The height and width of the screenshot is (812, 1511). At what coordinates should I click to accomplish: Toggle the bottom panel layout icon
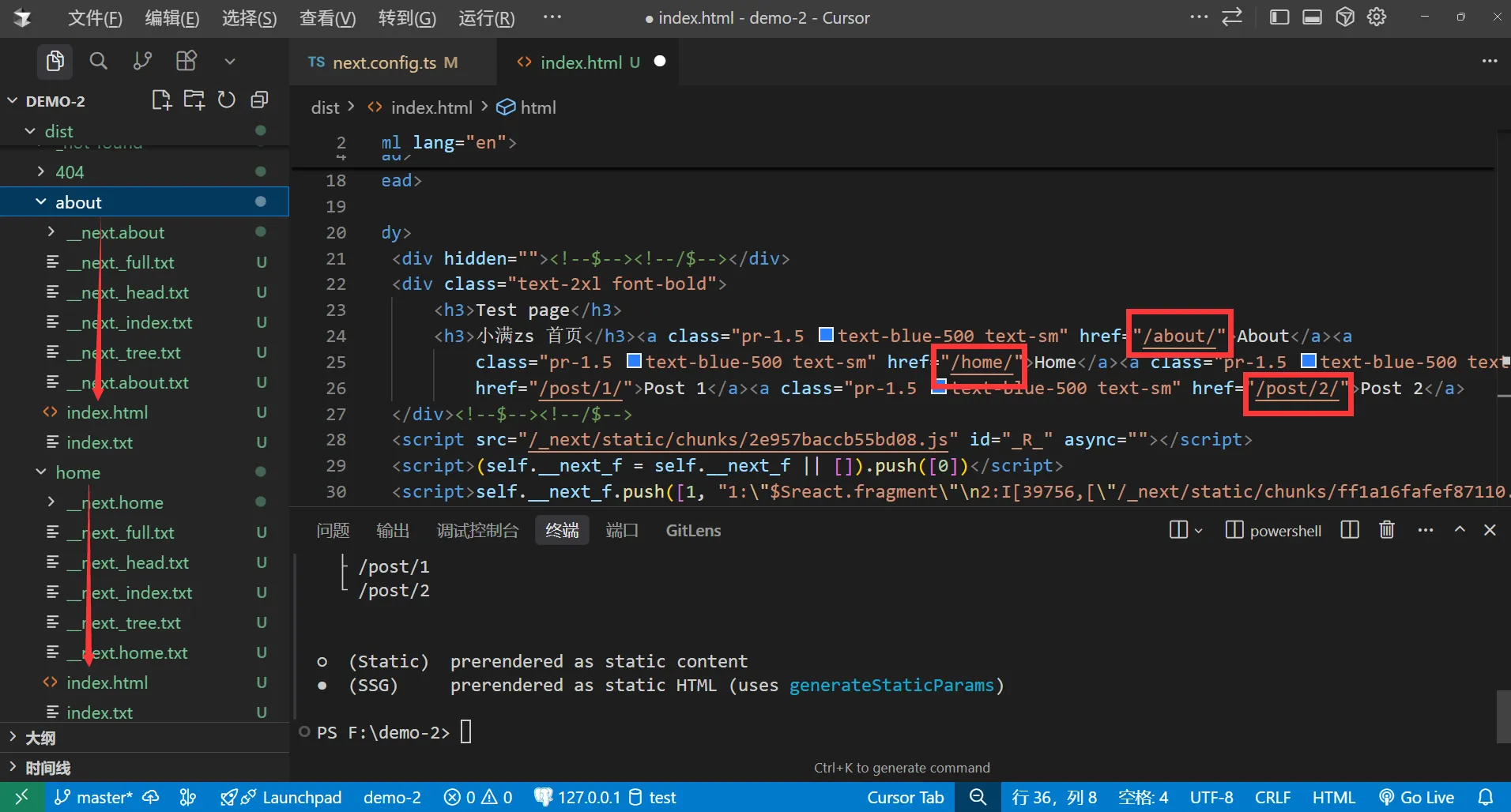1312,17
